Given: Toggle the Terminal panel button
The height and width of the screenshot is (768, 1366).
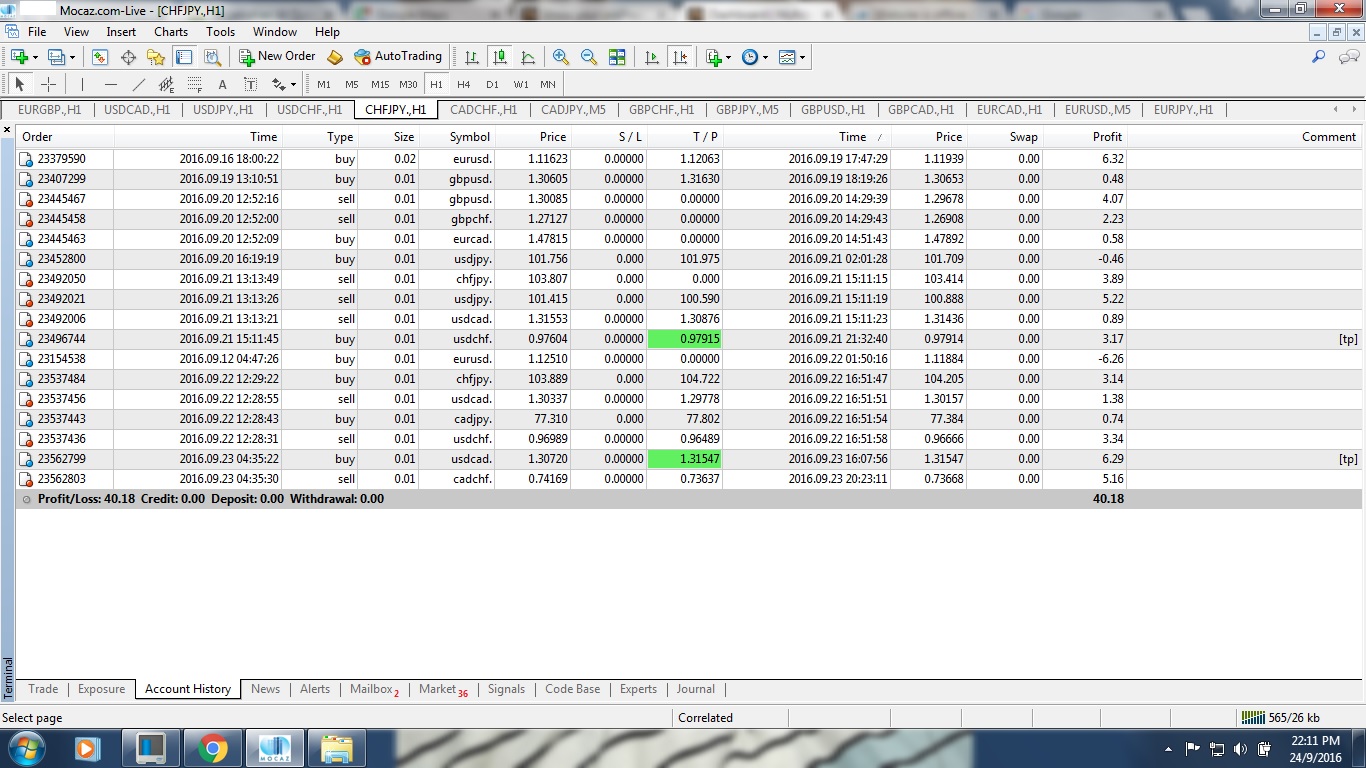Looking at the screenshot, I should coord(184,57).
